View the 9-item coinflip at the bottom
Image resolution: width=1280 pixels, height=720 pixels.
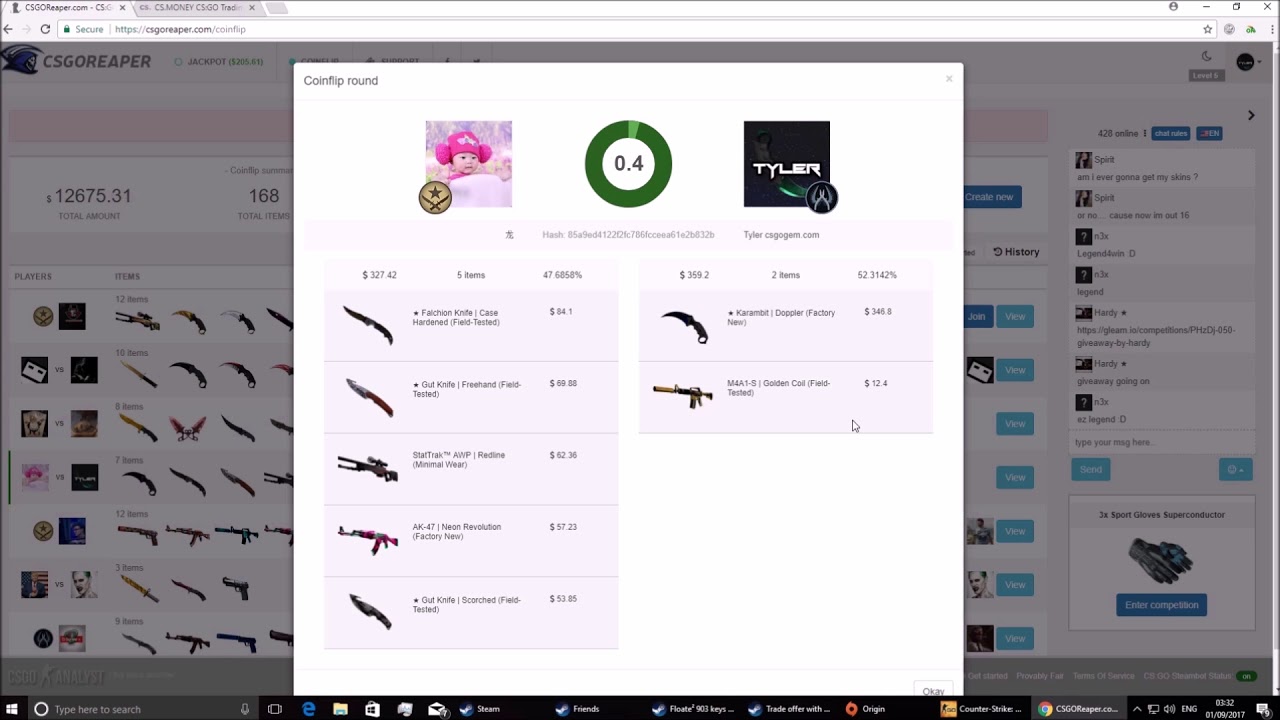[1015, 638]
